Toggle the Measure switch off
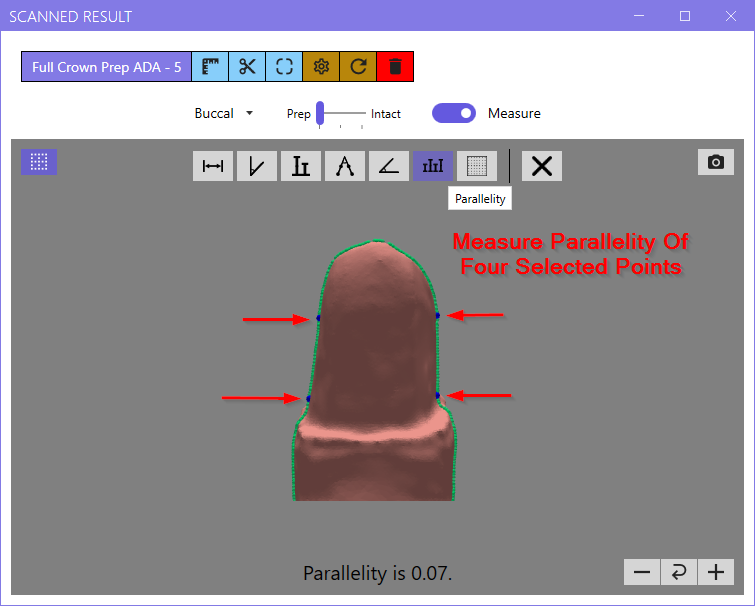 pyautogui.click(x=454, y=113)
